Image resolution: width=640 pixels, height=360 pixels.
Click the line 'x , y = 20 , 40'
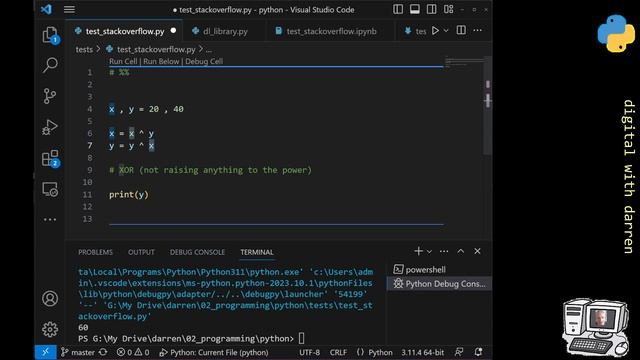pos(146,109)
